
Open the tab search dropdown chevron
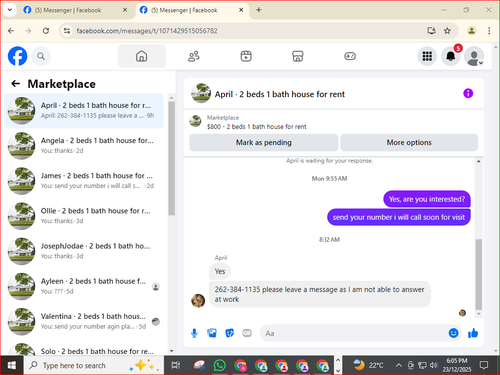(10, 10)
